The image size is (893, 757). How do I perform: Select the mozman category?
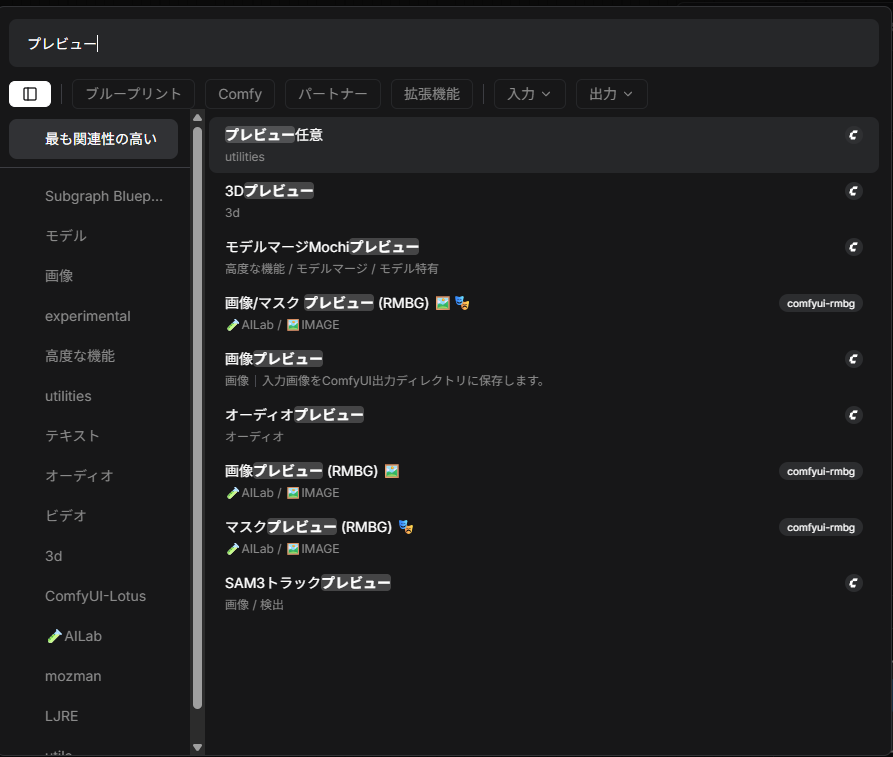click(x=93, y=676)
